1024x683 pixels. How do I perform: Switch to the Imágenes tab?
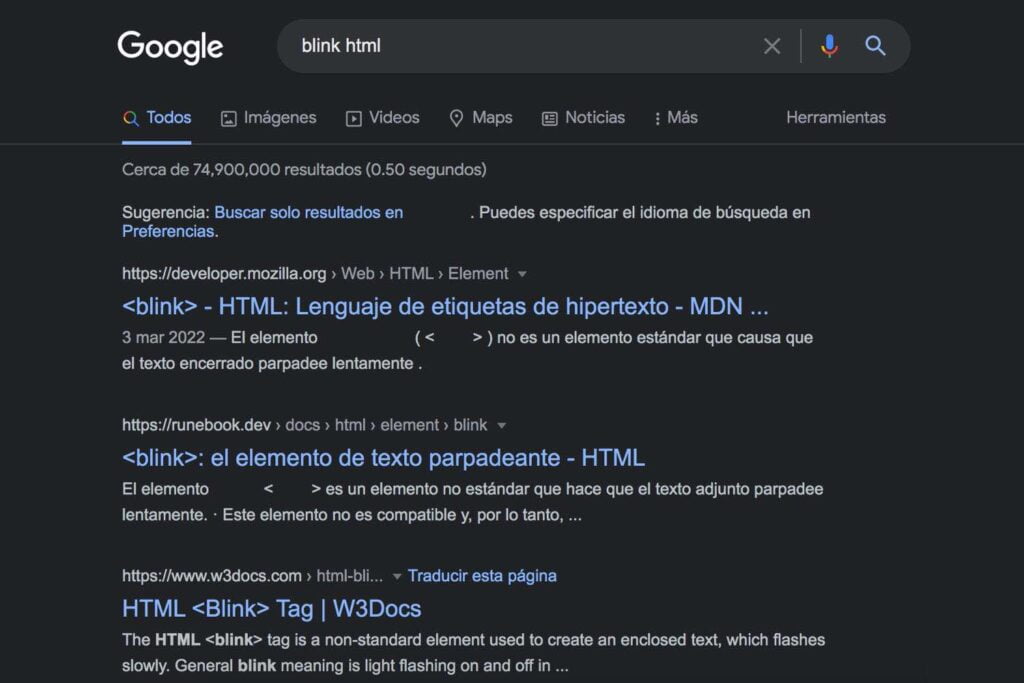[x=268, y=118]
